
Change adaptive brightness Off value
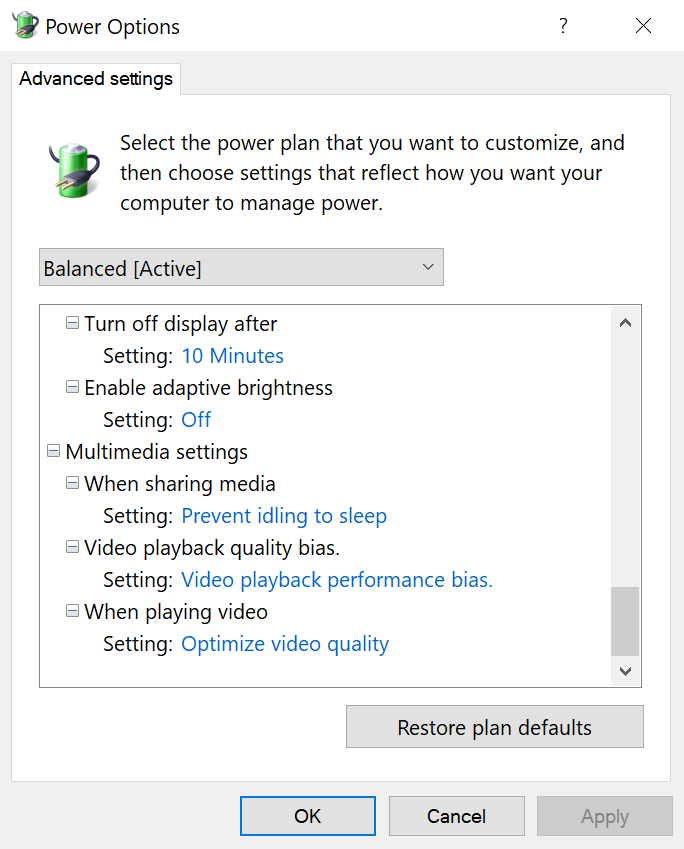196,420
